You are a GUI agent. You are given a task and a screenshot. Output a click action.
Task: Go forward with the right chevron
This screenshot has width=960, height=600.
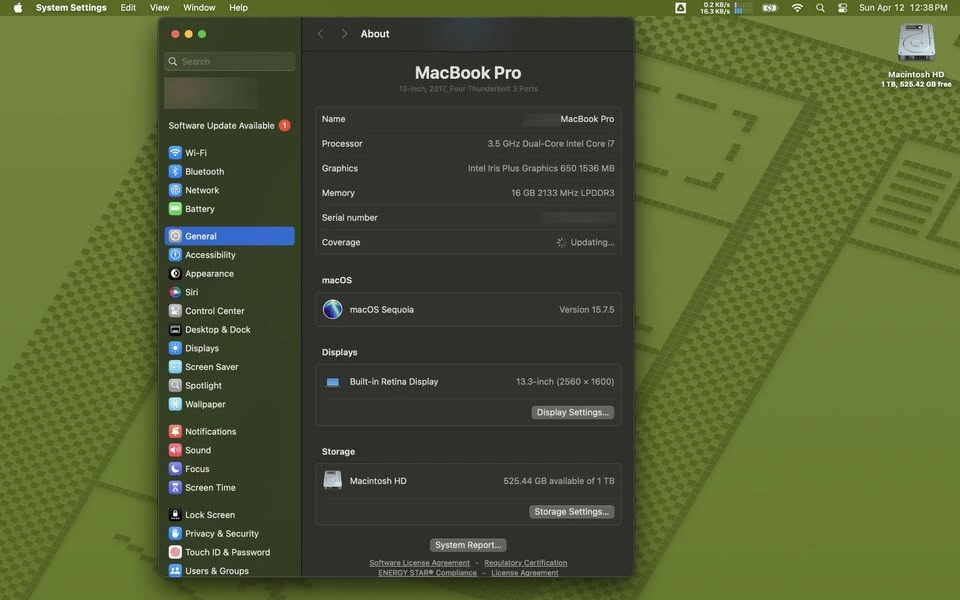344,34
